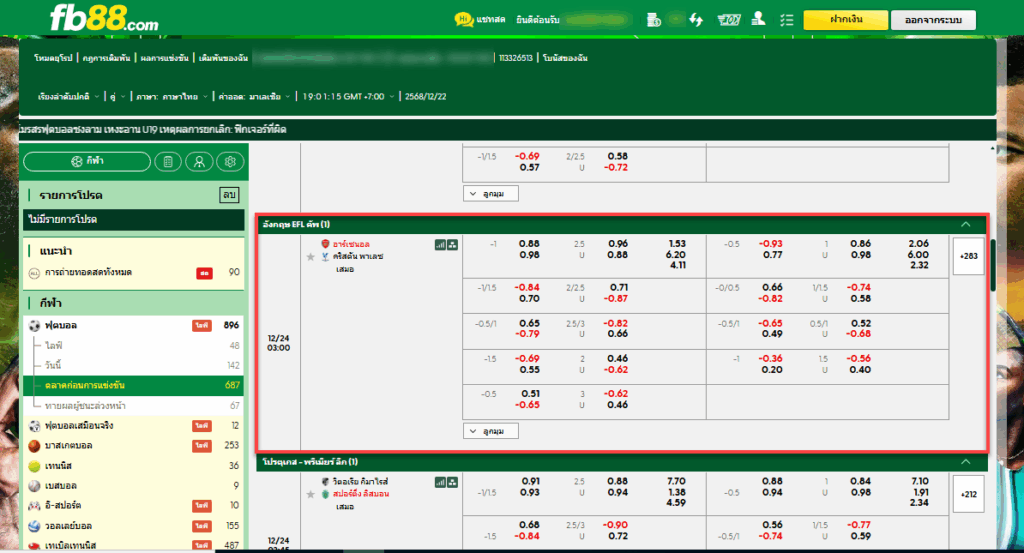Select draw odds 4.11 for Arsenal match
Image resolution: width=1024 pixels, height=553 pixels.
pyautogui.click(x=677, y=266)
